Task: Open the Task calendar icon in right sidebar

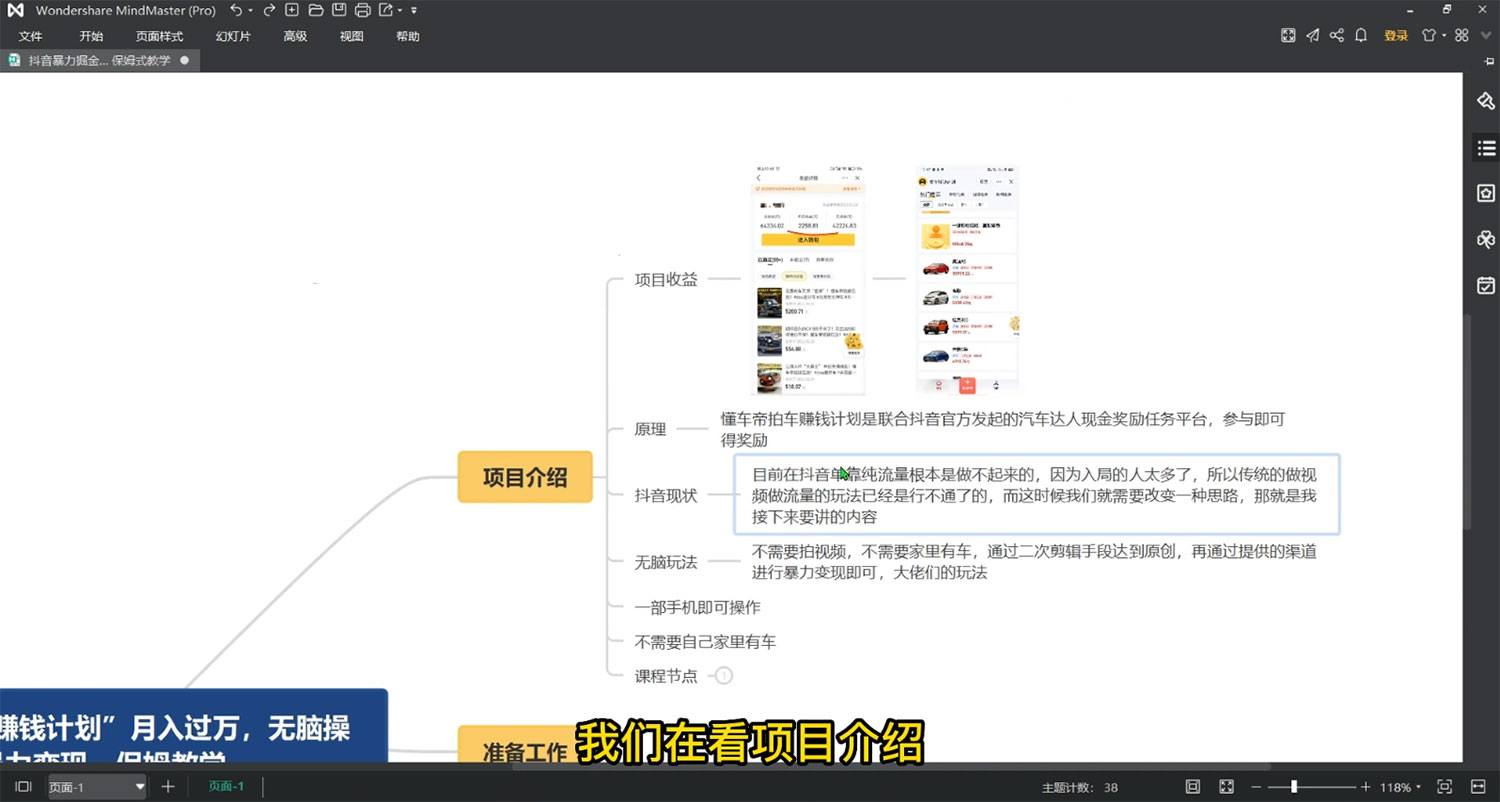Action: click(1486, 285)
